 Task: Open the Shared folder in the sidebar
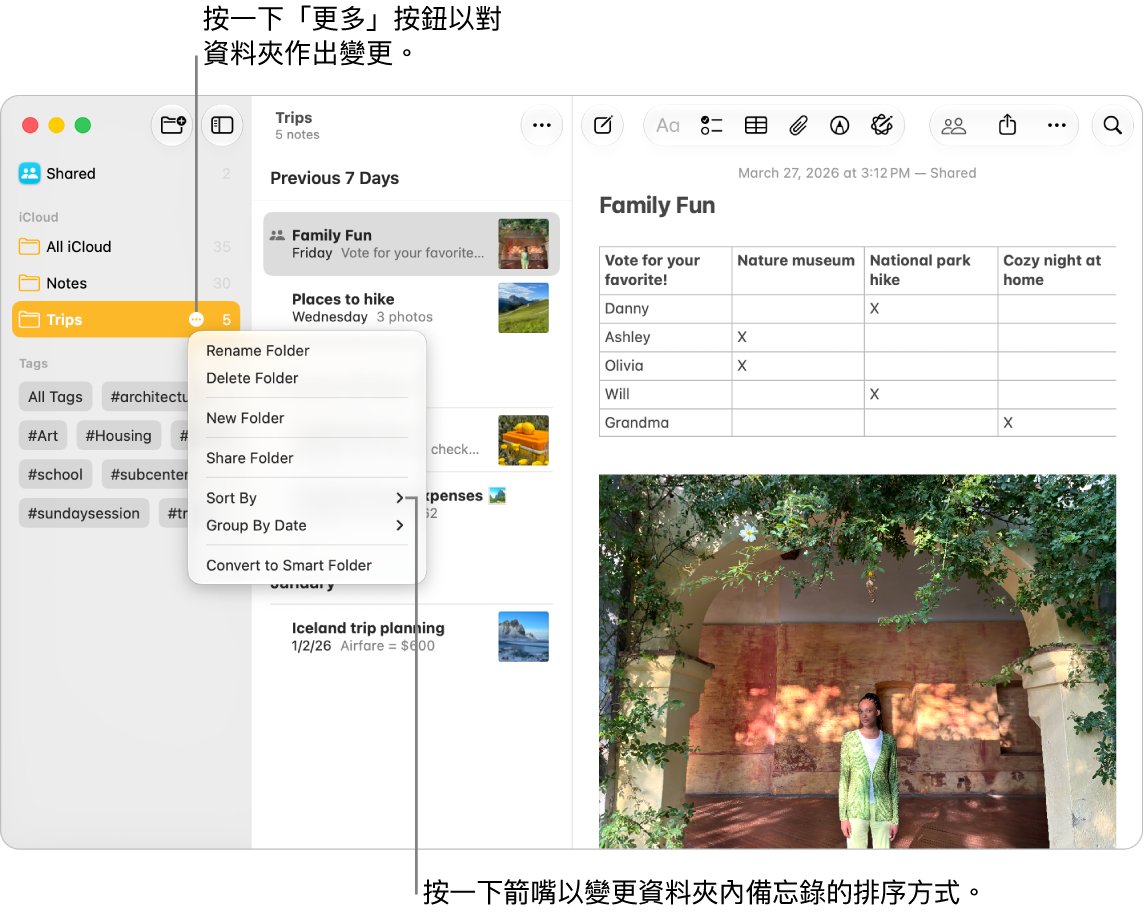(126, 173)
